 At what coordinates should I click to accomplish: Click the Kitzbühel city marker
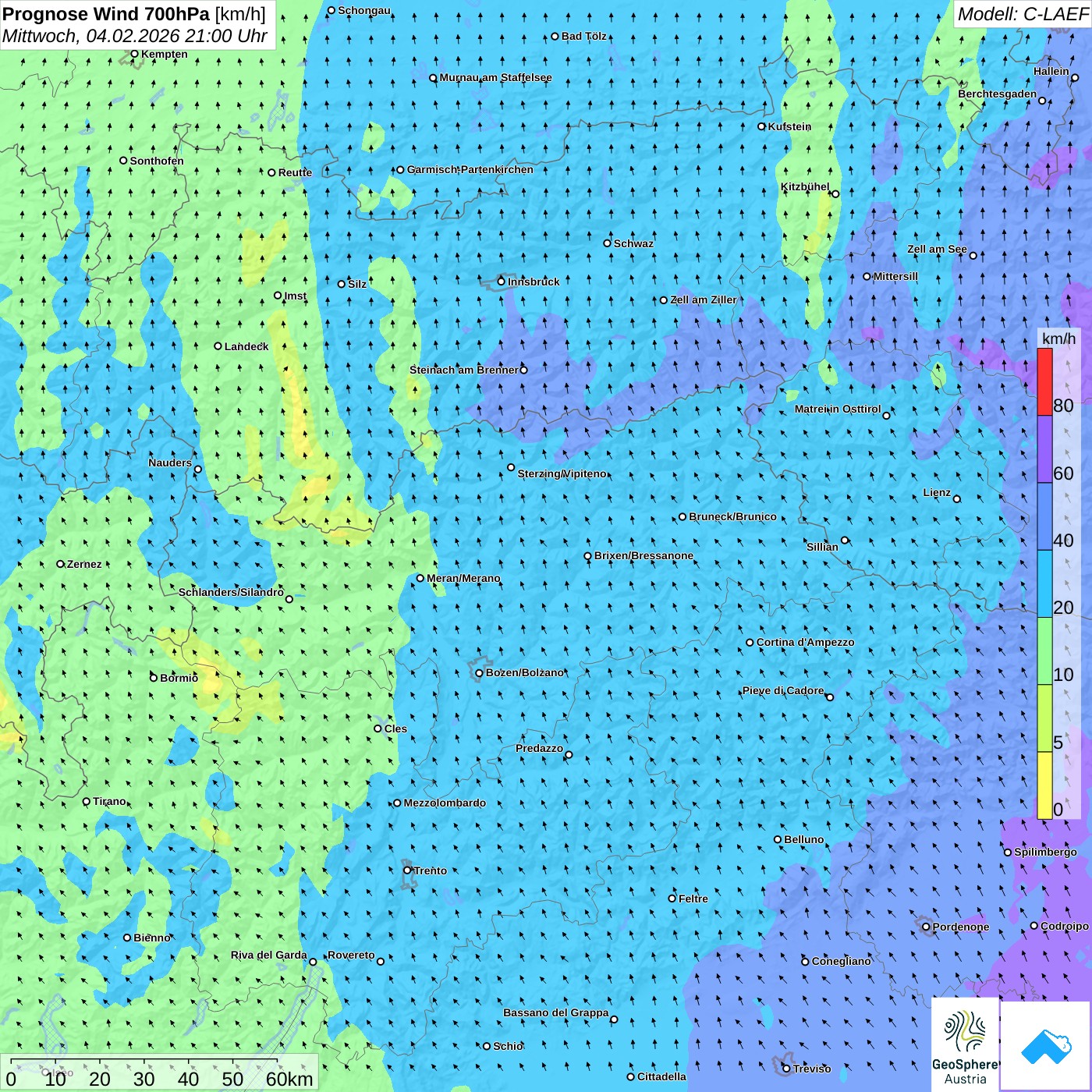click(835, 194)
